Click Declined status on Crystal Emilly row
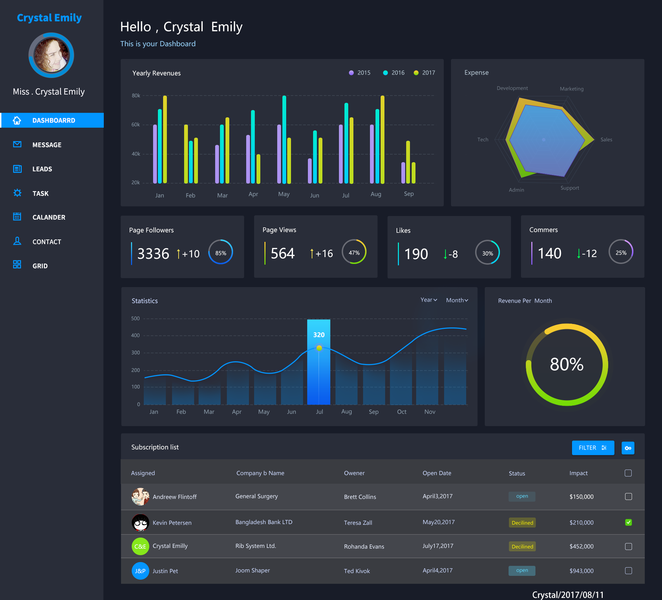 pyautogui.click(x=522, y=546)
